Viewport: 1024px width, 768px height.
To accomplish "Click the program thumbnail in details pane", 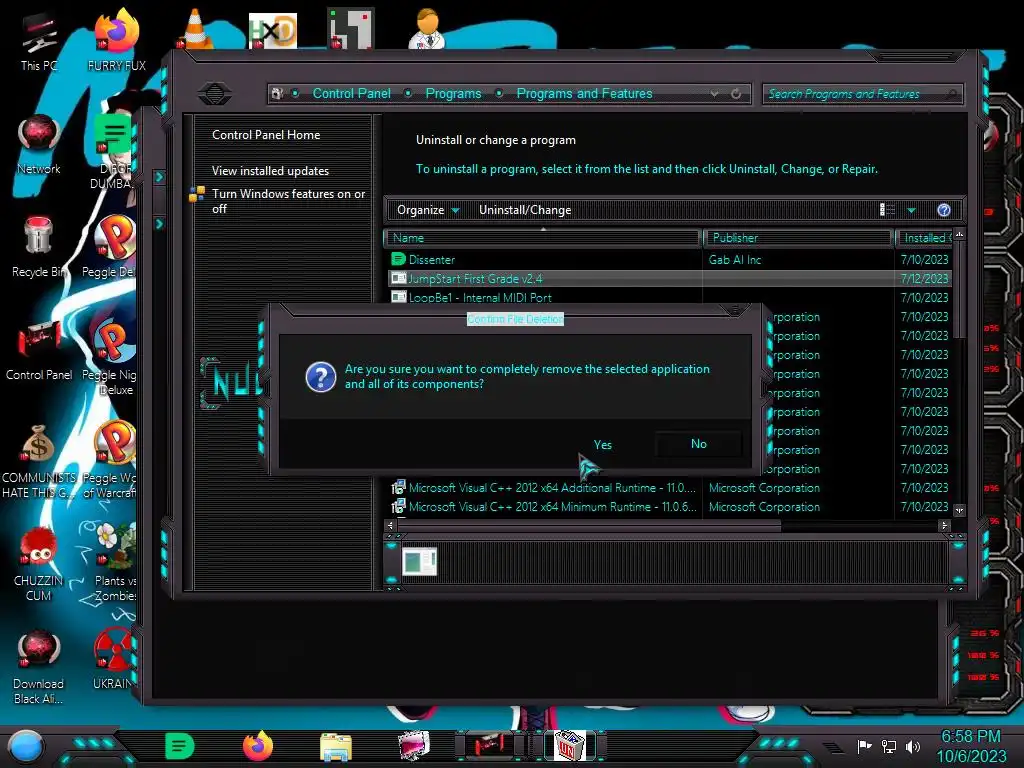I will point(419,562).
